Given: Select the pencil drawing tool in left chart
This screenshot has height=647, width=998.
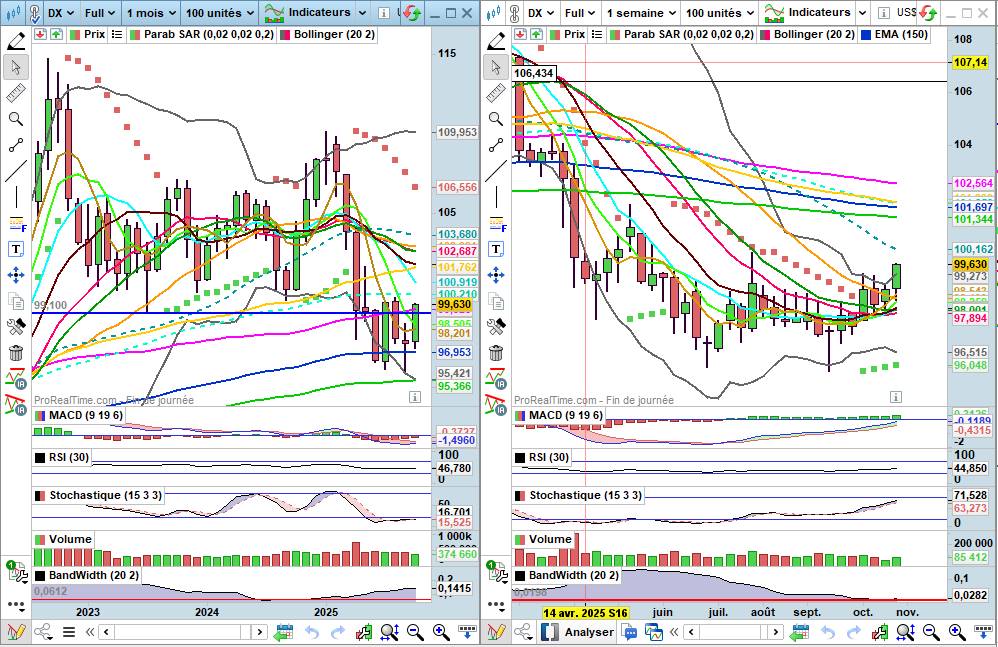Looking at the screenshot, I should [16, 41].
